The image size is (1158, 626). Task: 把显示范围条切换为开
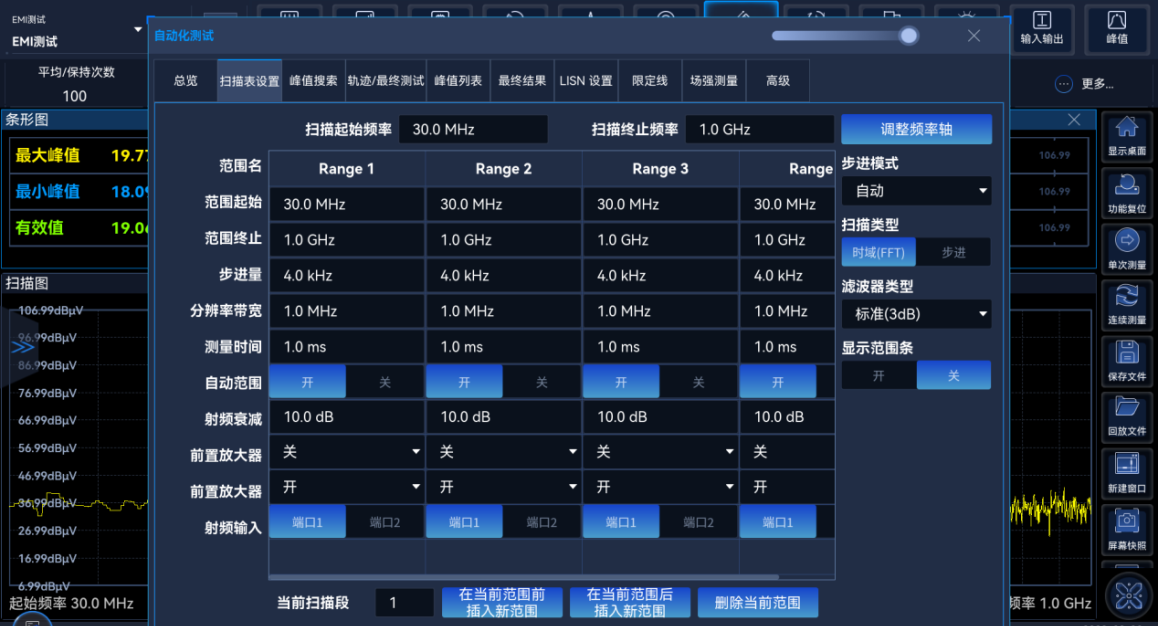(x=879, y=376)
